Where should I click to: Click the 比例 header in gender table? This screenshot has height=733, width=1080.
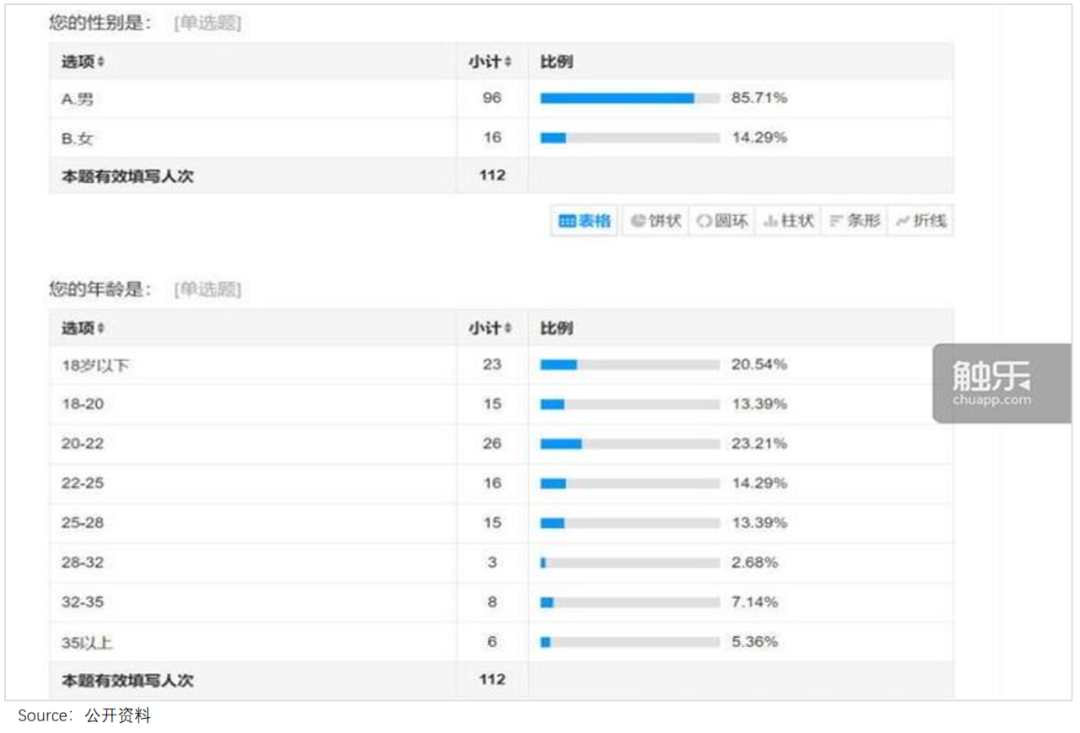coord(556,62)
